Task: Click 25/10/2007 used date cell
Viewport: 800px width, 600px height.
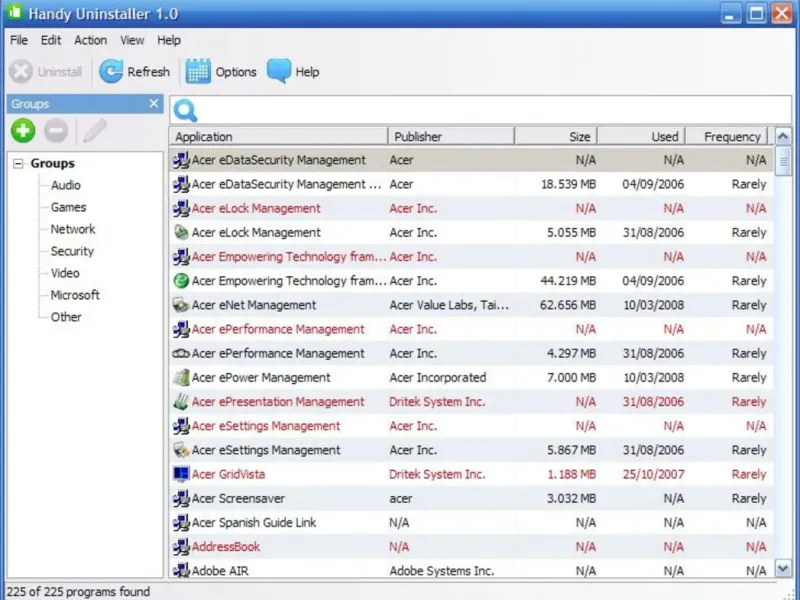Action: [x=653, y=474]
